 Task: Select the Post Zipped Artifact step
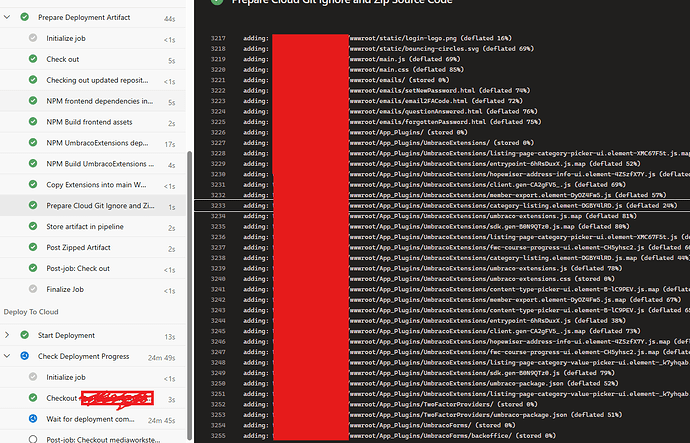[x=92, y=247]
